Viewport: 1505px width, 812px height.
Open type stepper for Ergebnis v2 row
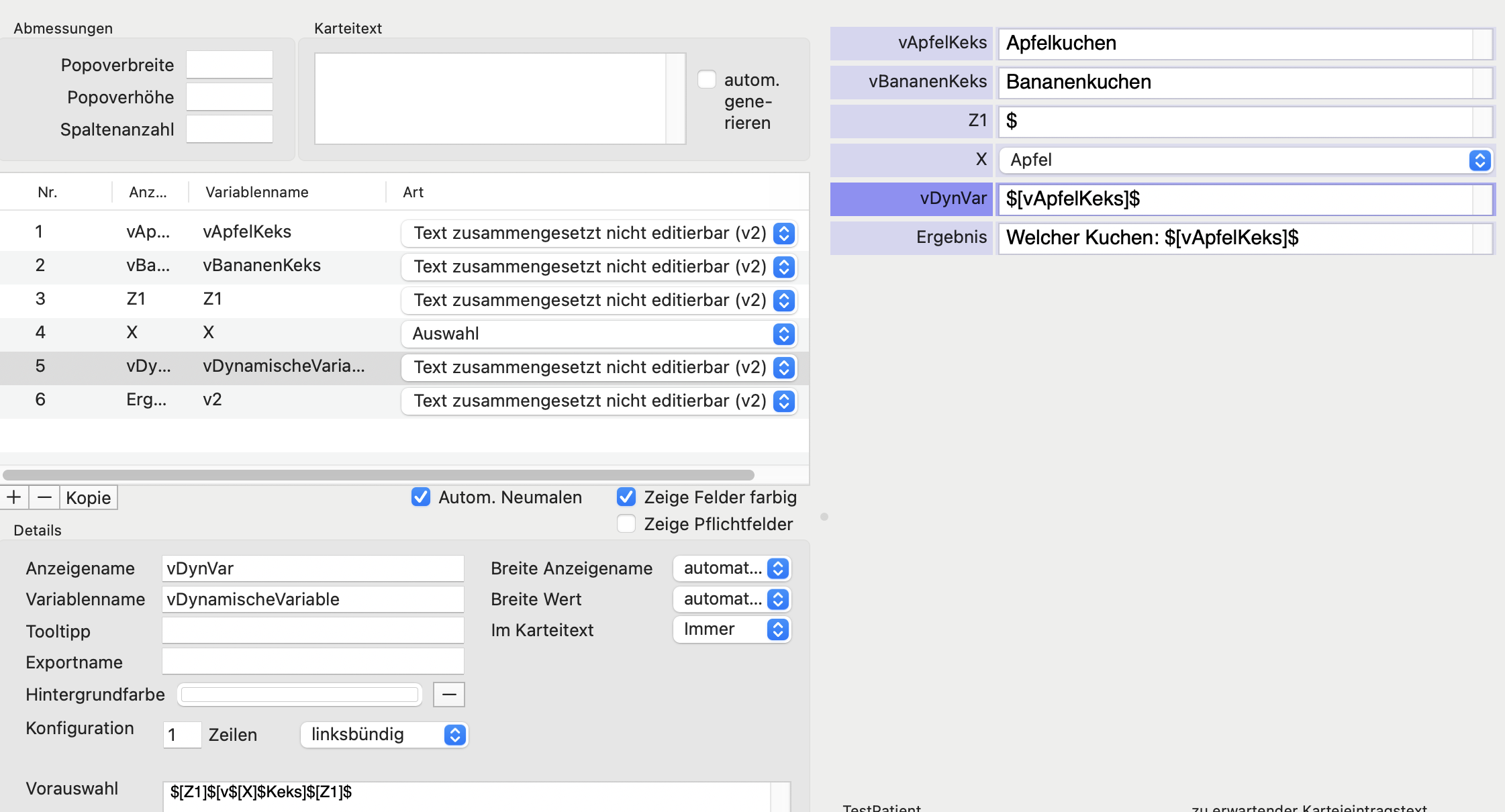pyautogui.click(x=784, y=401)
